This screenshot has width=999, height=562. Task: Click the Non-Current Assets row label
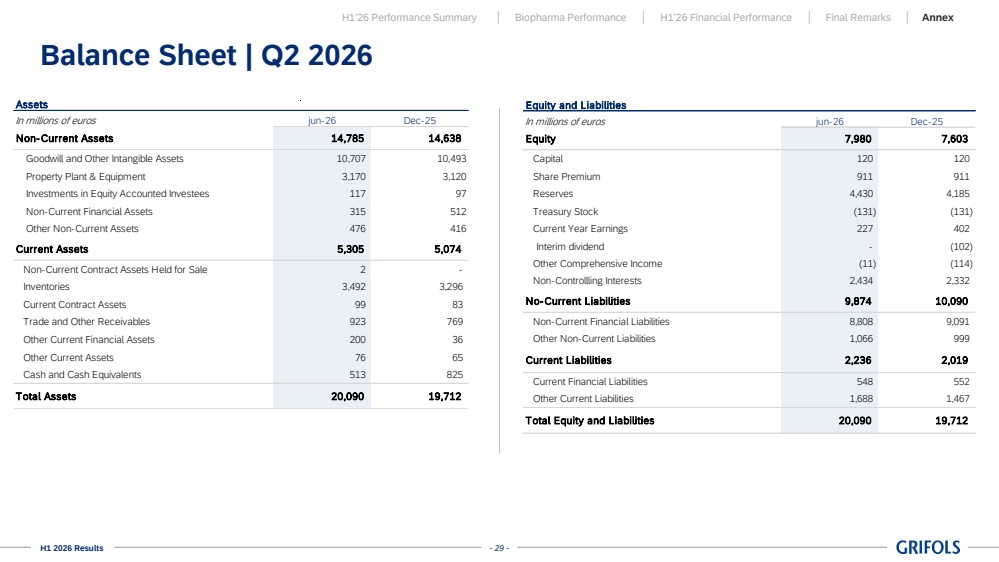coord(64,138)
